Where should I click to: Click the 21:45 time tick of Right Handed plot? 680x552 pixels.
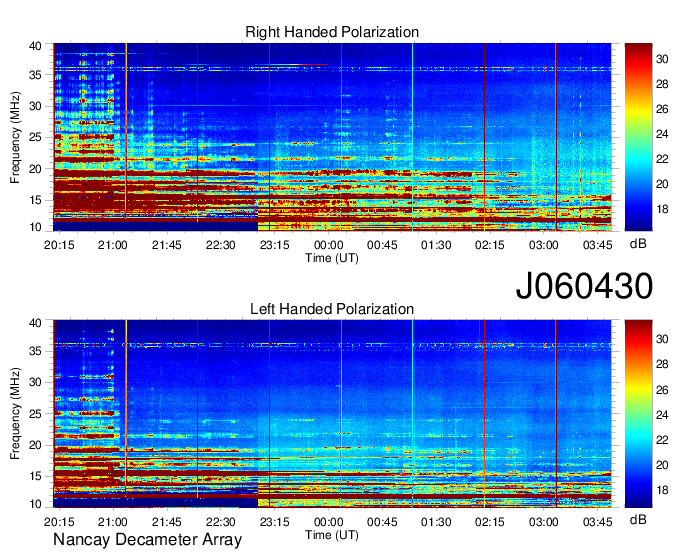coord(167,245)
